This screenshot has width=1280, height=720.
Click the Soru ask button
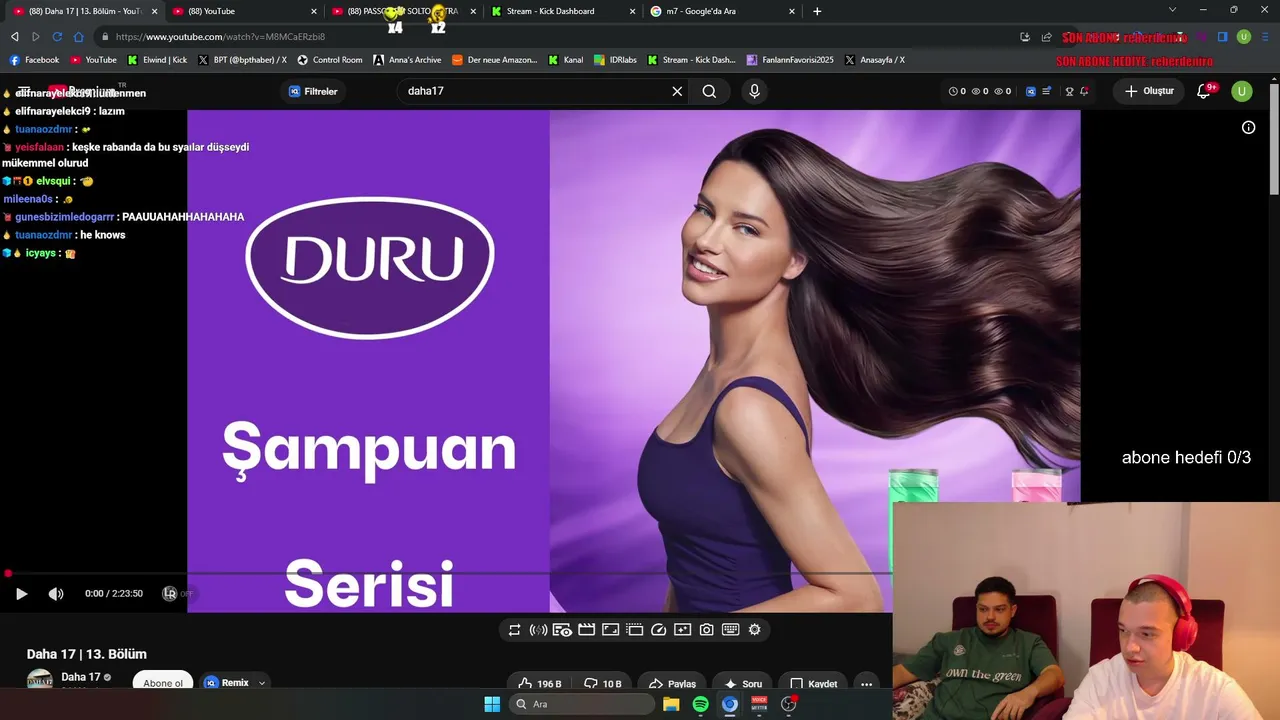(x=743, y=684)
